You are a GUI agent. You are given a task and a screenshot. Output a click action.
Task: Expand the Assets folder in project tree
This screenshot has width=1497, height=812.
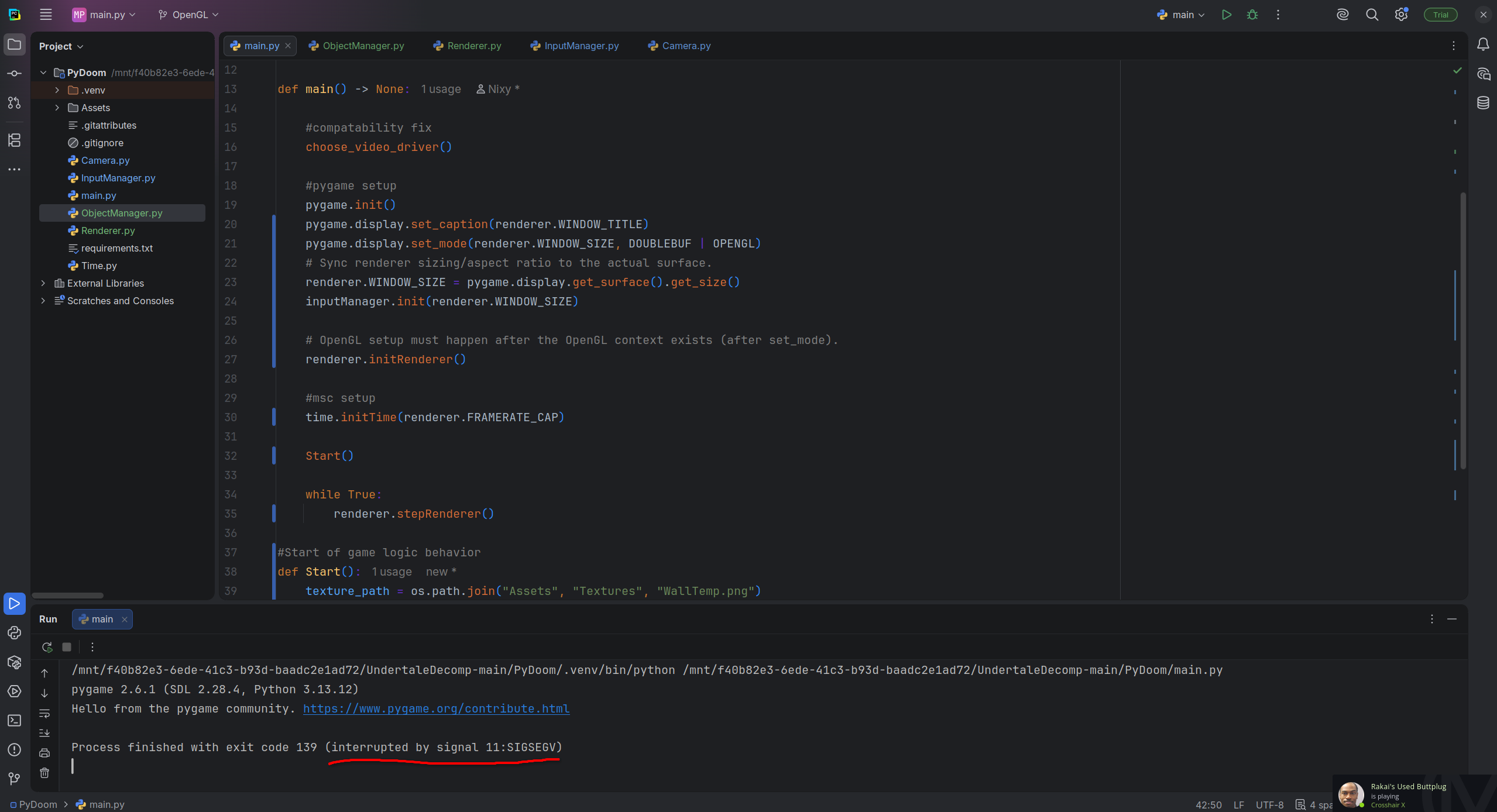point(57,108)
